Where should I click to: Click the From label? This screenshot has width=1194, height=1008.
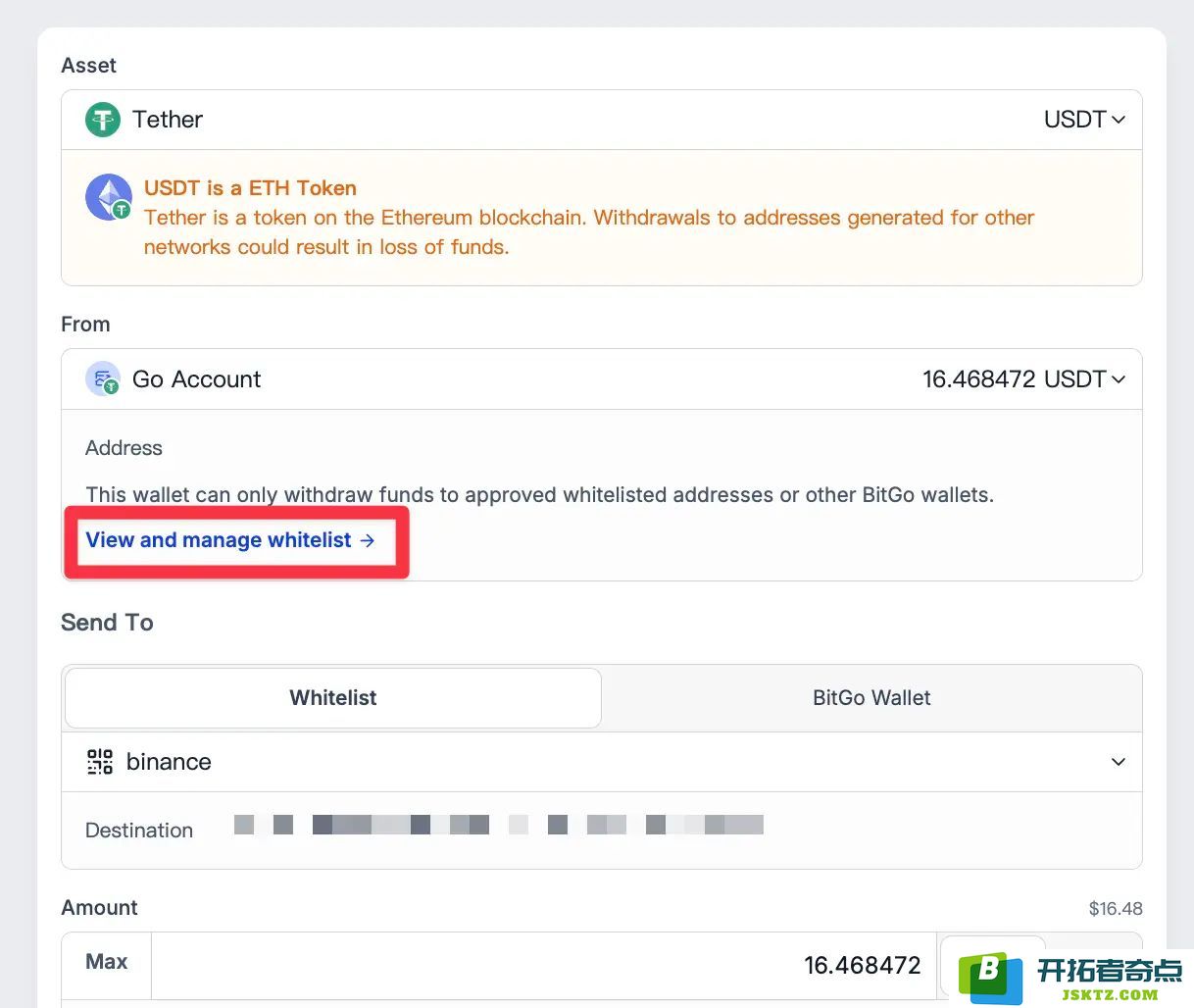pos(85,325)
